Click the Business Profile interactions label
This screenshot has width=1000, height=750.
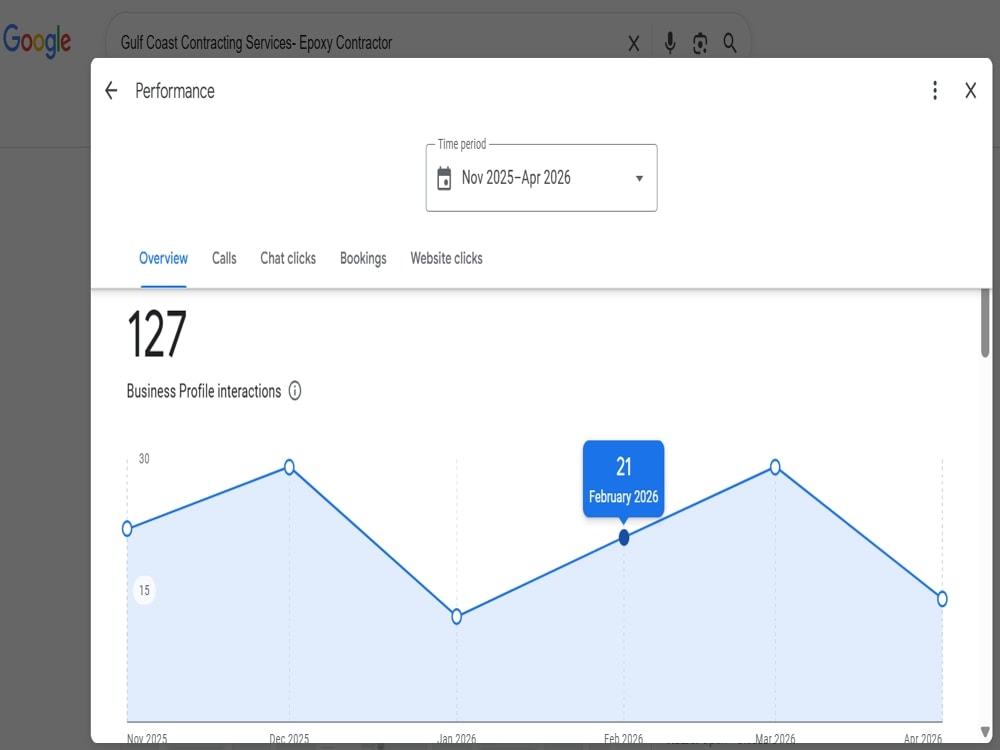[203, 391]
